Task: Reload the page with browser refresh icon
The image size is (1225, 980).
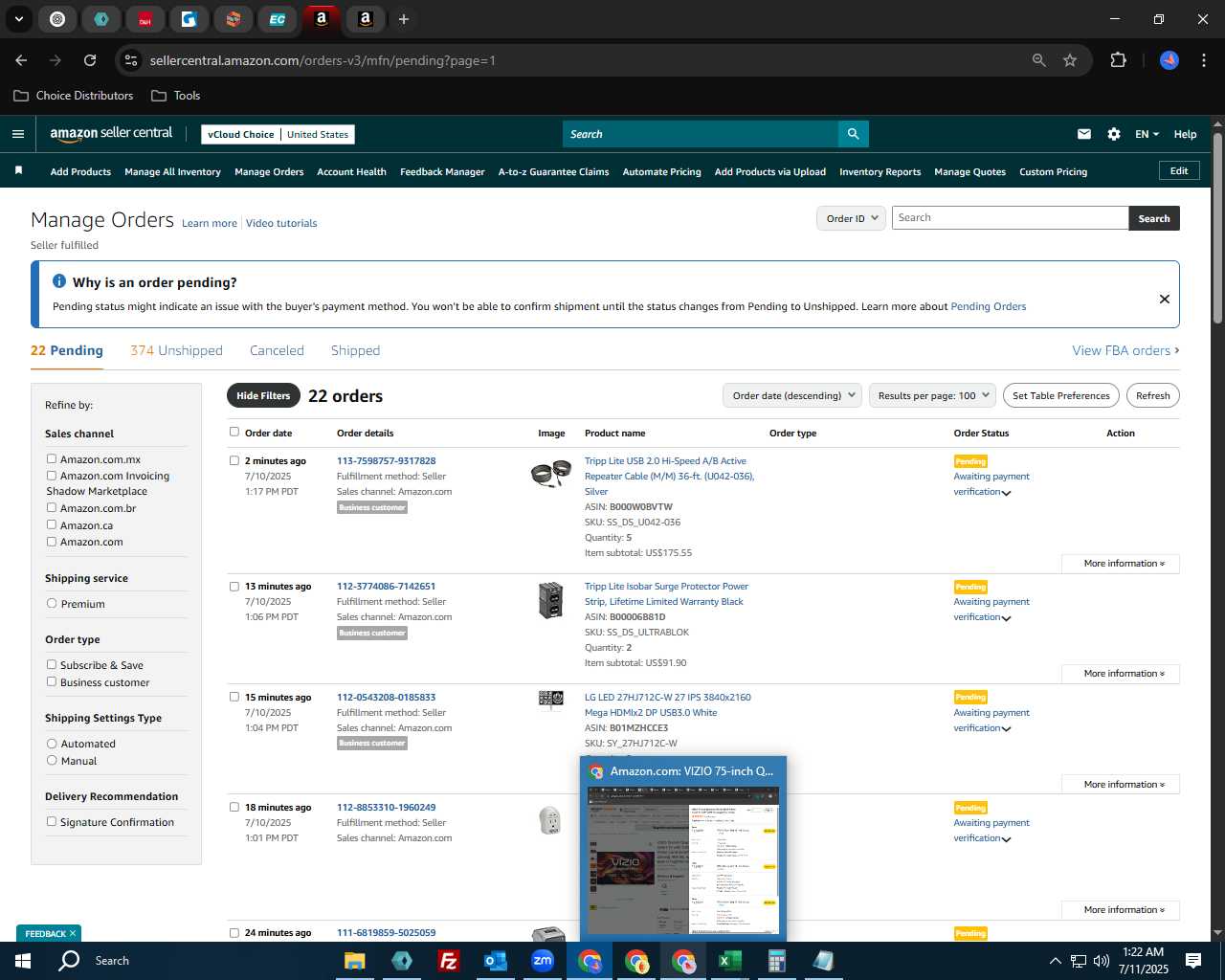Action: click(x=90, y=60)
